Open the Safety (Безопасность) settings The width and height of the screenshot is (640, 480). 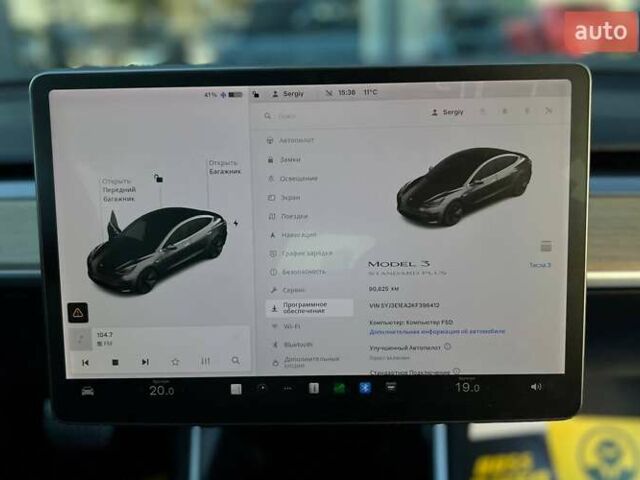click(x=298, y=272)
